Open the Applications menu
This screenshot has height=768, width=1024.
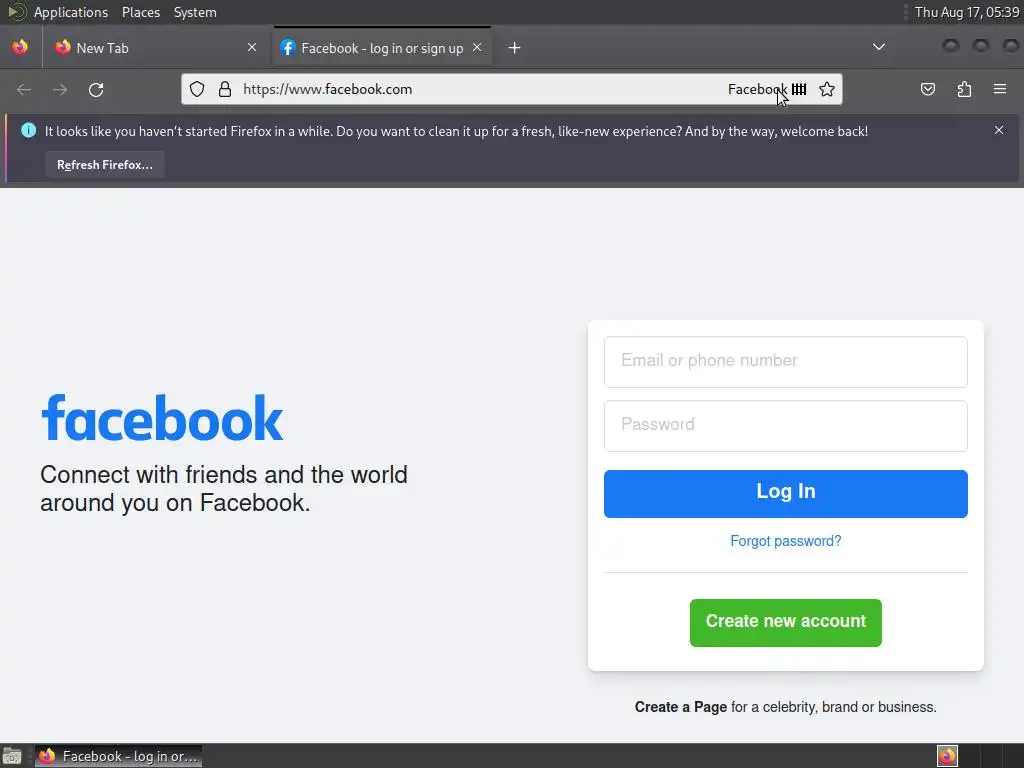pos(71,12)
